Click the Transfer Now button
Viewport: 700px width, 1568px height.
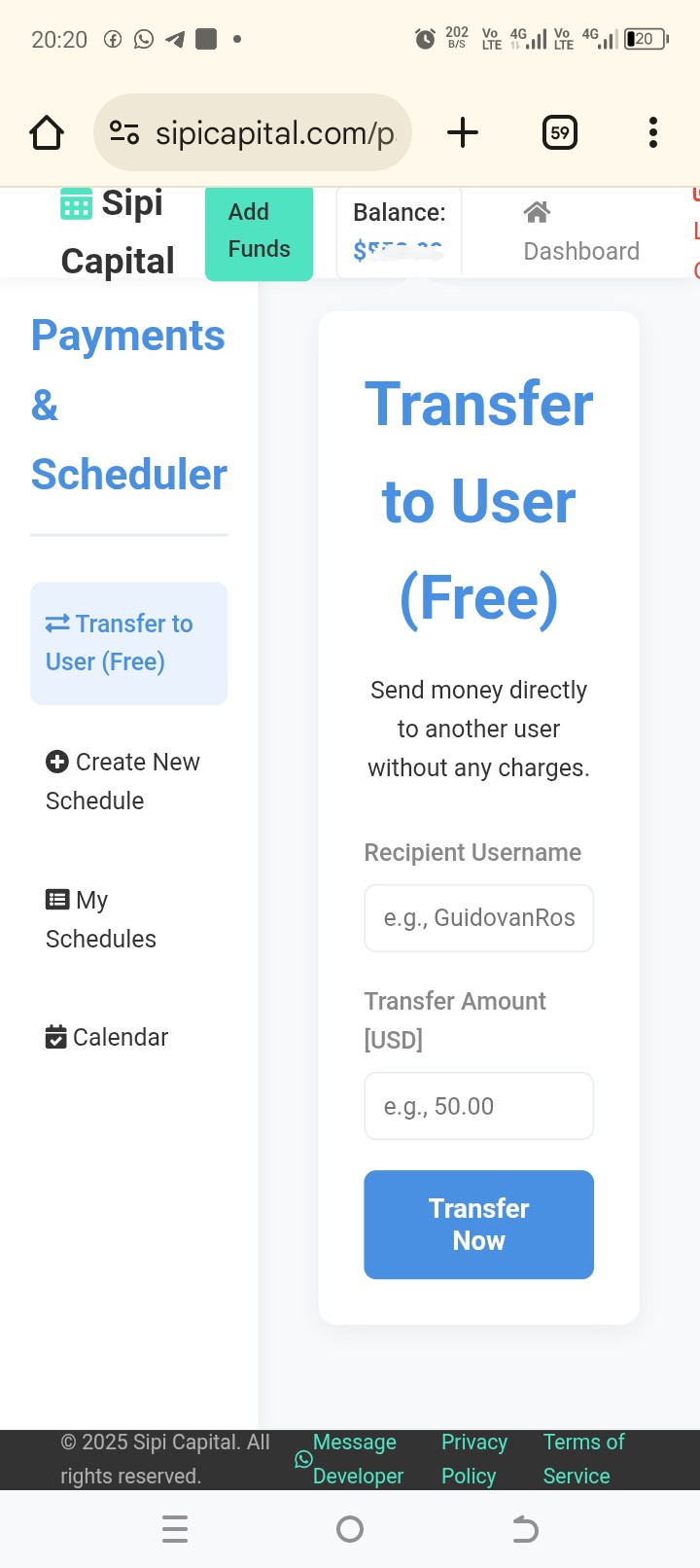coord(479,1225)
